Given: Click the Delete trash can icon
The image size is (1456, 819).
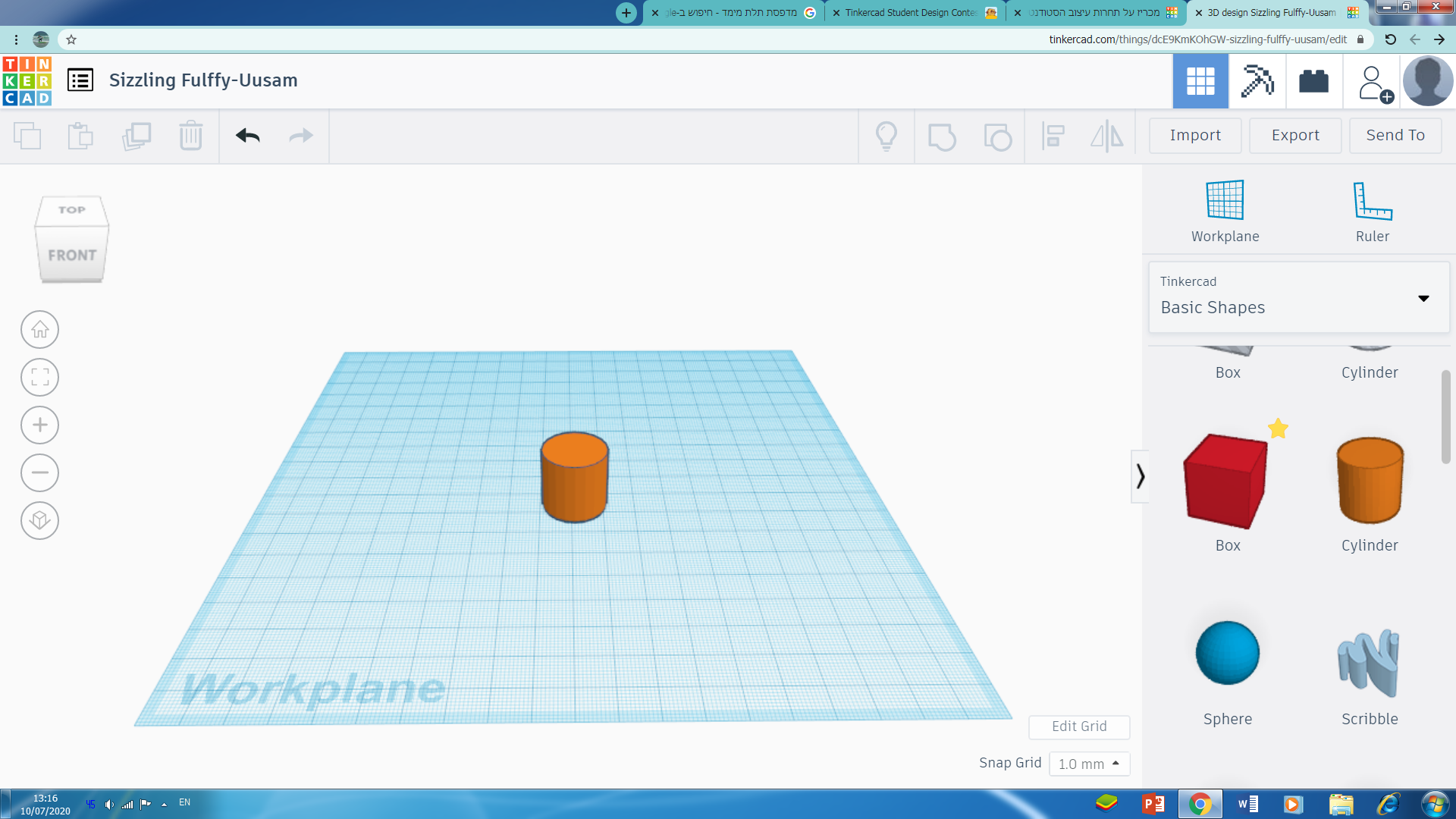Looking at the screenshot, I should (x=190, y=136).
